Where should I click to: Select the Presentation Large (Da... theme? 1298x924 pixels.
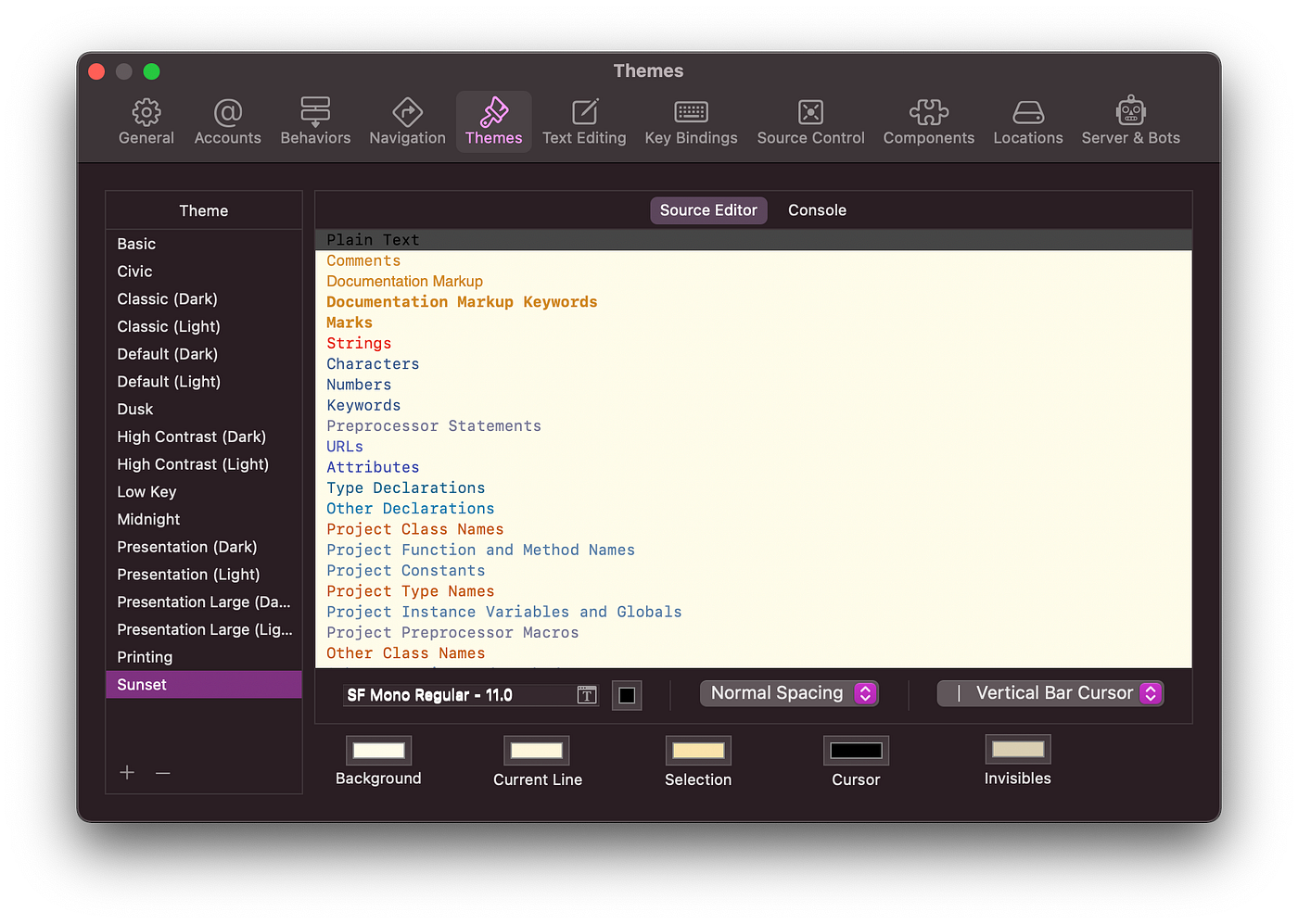click(204, 602)
